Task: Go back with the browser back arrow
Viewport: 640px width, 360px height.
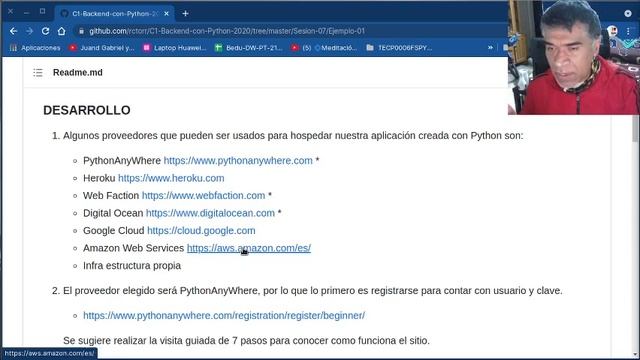Action: [13, 31]
